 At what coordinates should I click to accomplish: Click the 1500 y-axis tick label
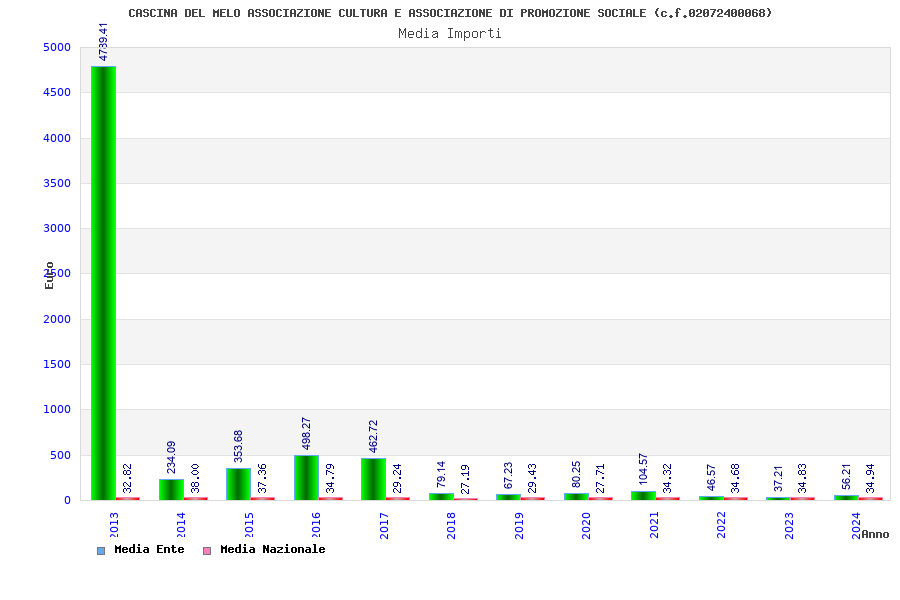pos(57,364)
